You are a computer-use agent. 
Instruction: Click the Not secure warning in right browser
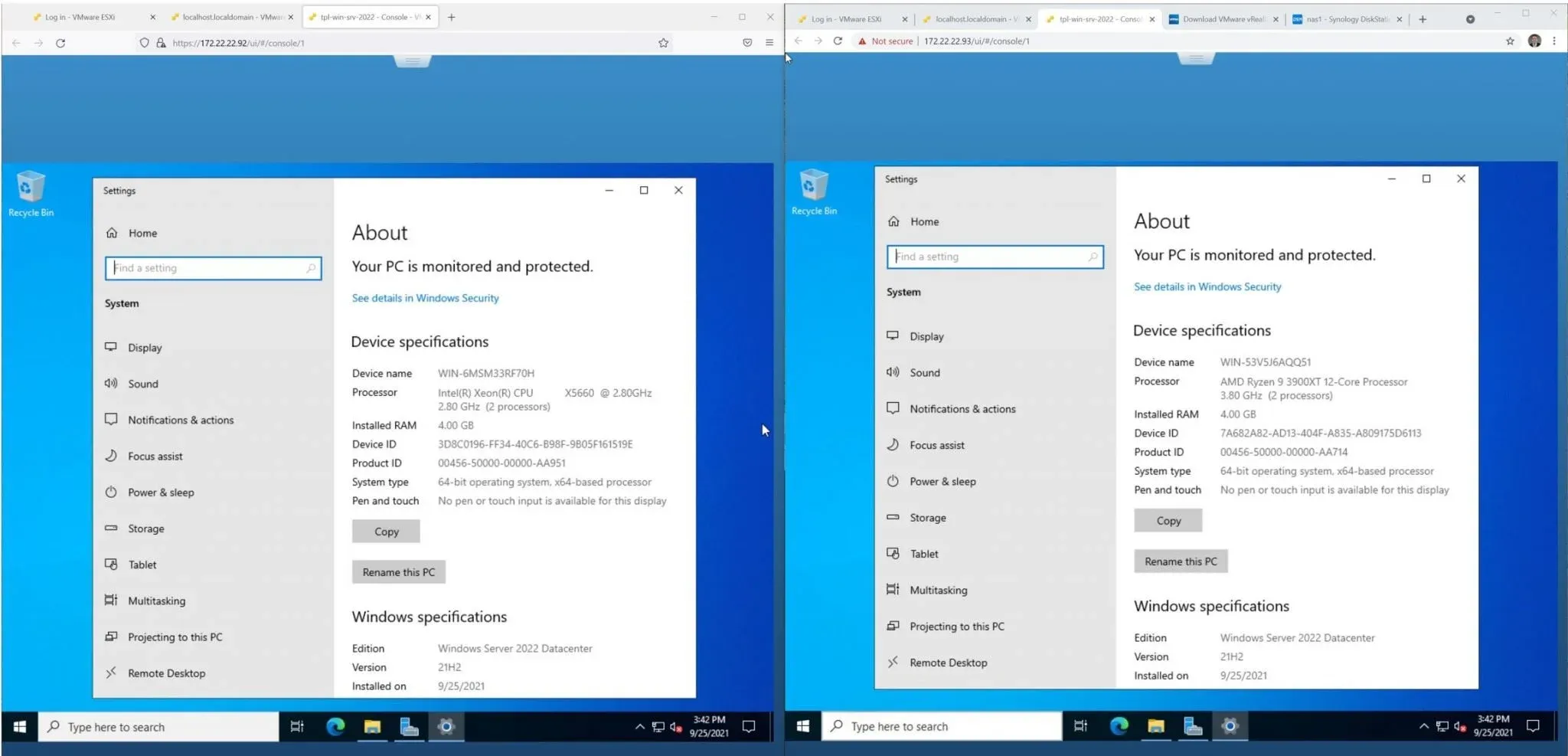(x=885, y=41)
